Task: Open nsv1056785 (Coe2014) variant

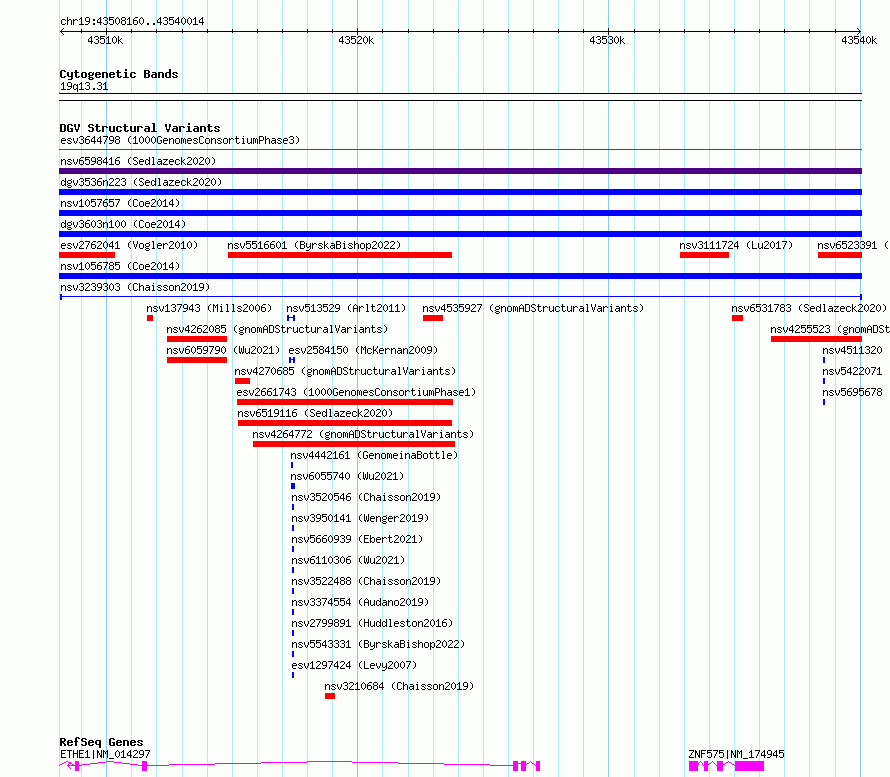Action: coord(120,266)
